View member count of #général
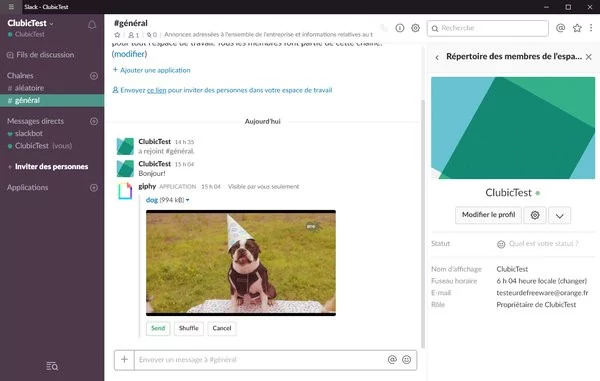Image resolution: width=600 pixels, height=381 pixels. point(134,35)
